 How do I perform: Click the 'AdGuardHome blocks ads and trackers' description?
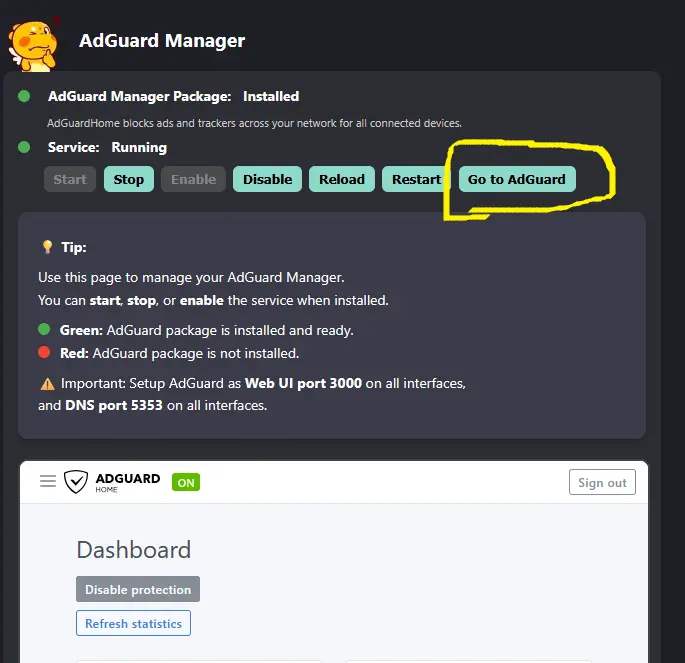(x=254, y=123)
